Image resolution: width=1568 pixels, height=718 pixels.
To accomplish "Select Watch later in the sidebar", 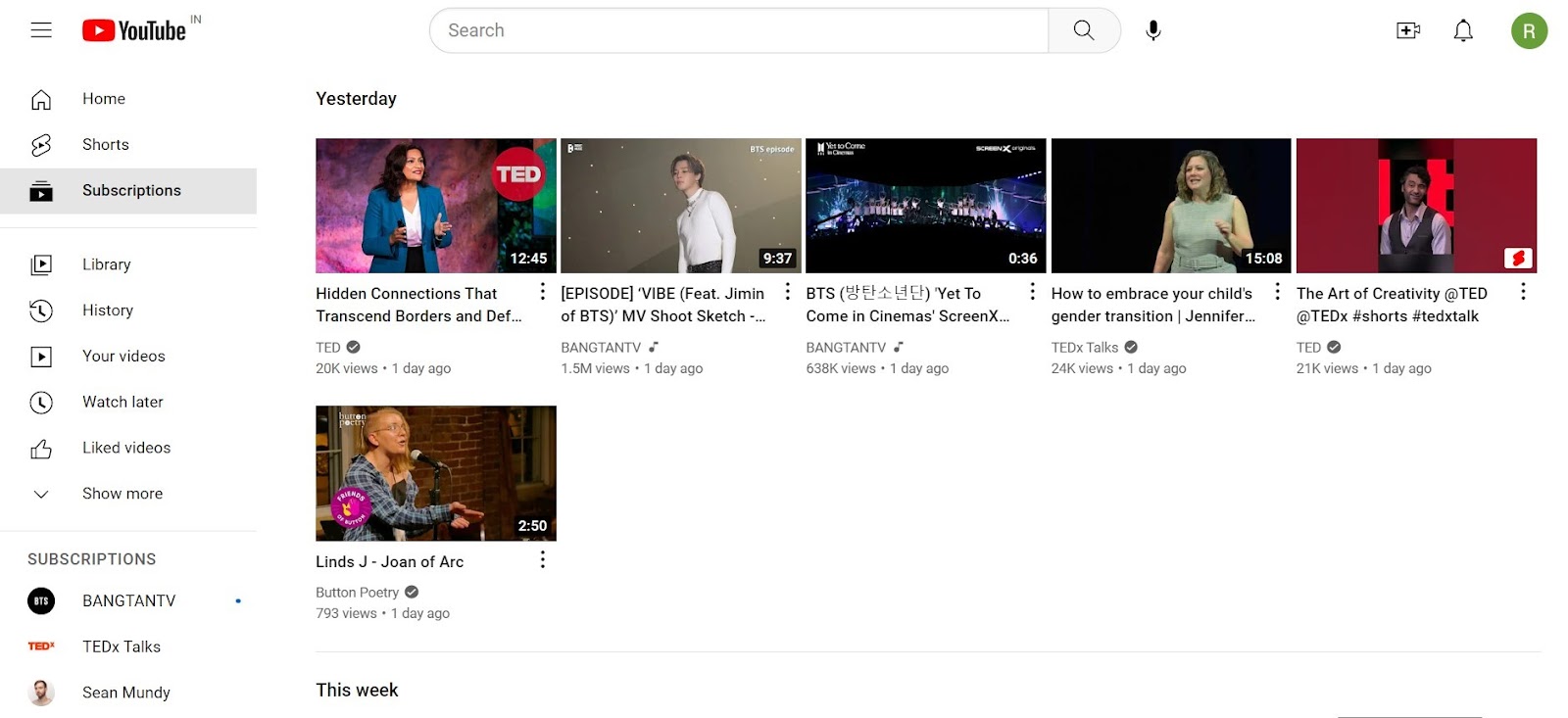I will (128, 403).
